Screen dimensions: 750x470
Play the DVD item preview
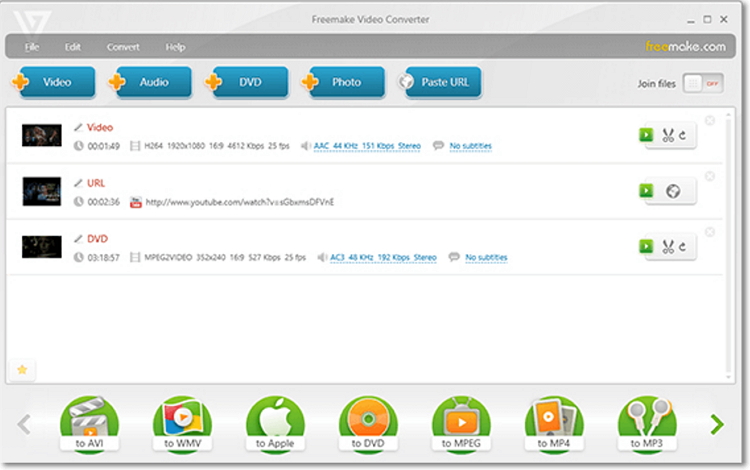(x=647, y=246)
